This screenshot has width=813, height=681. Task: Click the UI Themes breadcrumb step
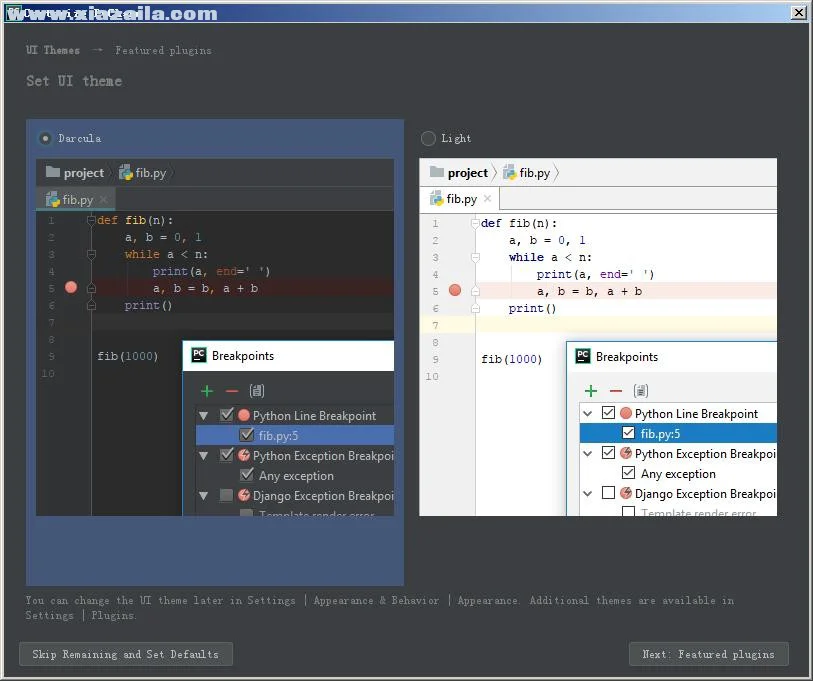click(53, 50)
